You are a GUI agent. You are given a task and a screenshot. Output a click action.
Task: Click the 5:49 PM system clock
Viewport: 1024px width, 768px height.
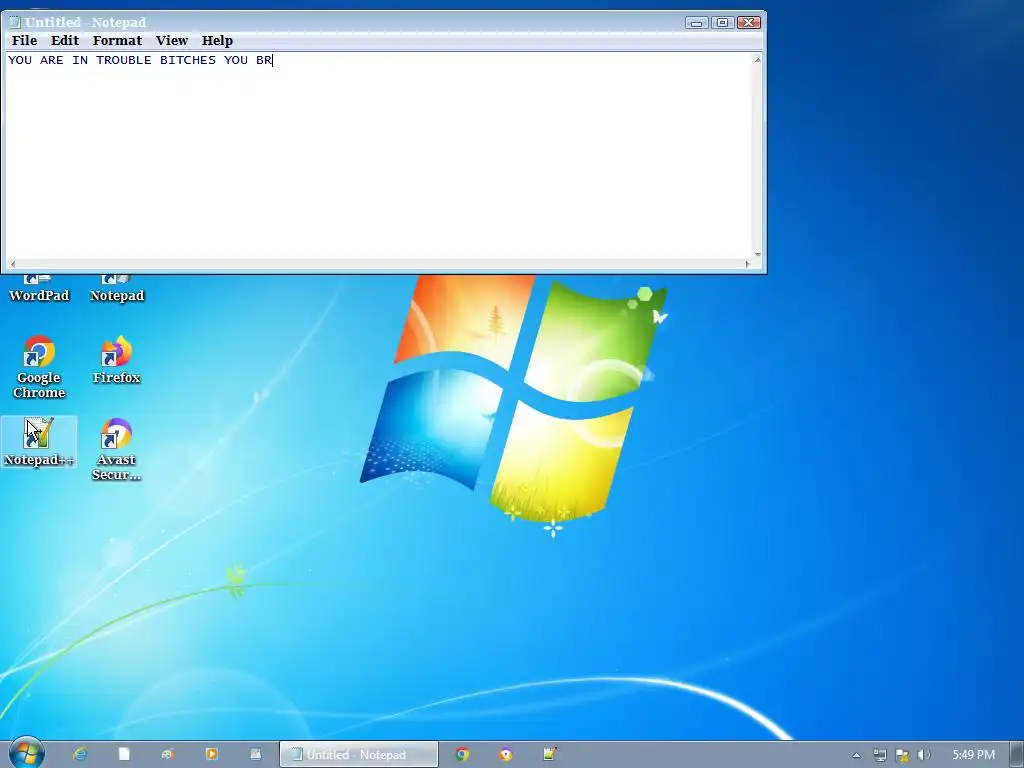[x=973, y=755]
